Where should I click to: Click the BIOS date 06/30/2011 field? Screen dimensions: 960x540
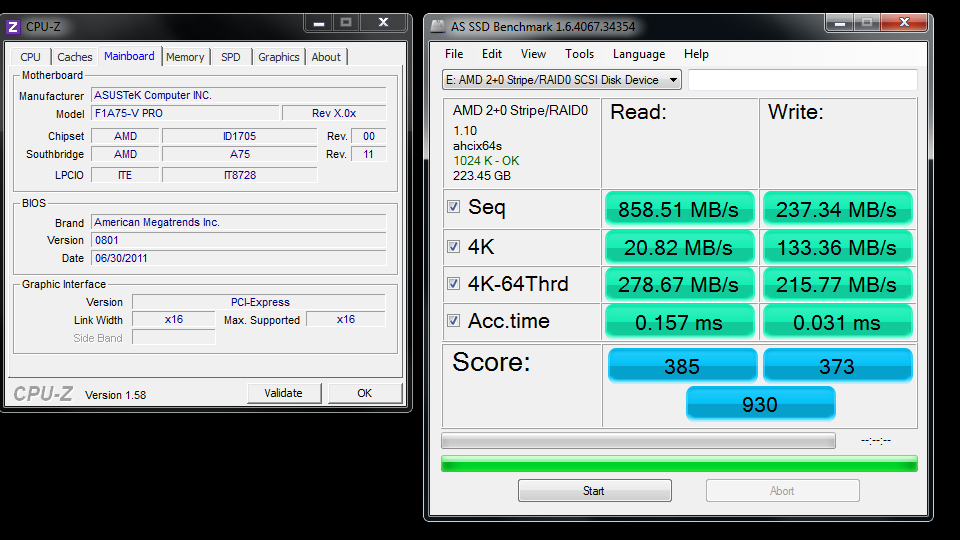click(x=239, y=258)
